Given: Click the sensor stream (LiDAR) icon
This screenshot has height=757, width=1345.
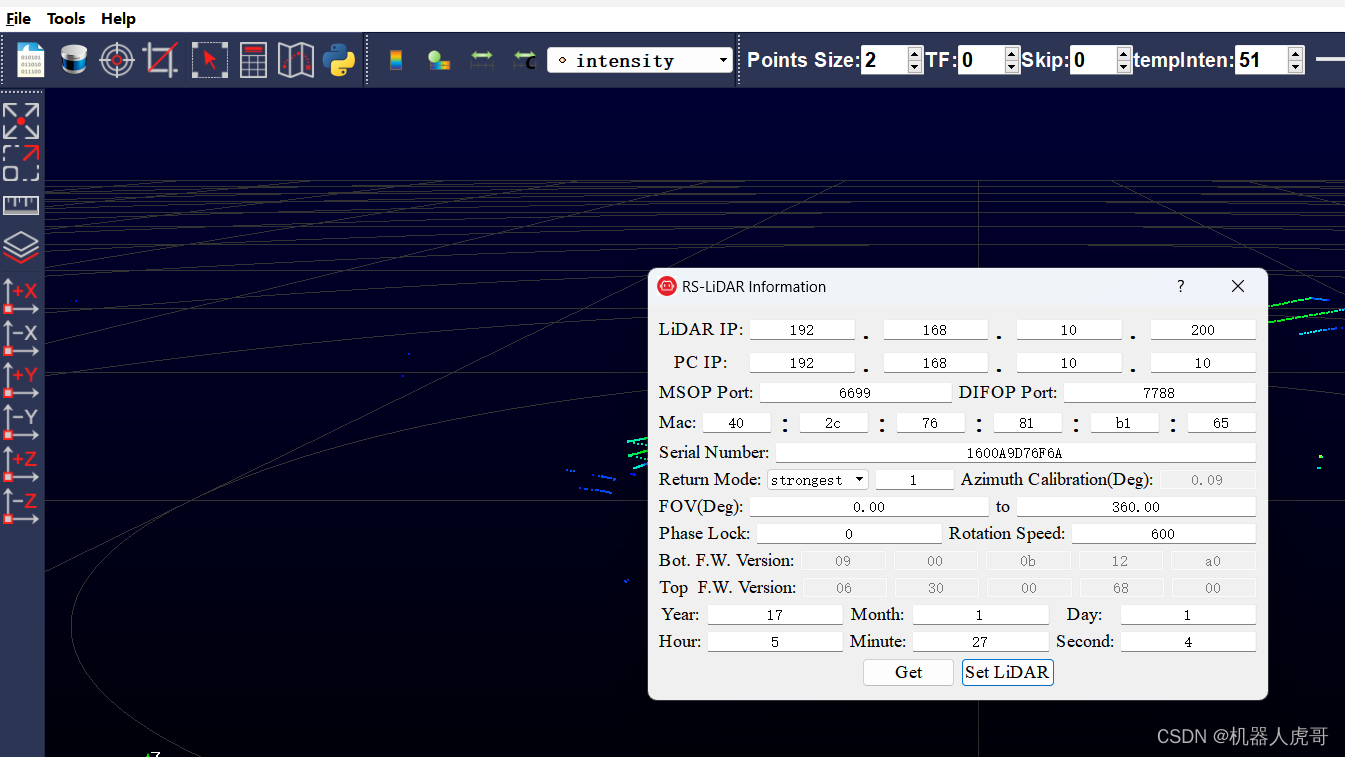Looking at the screenshot, I should (x=74, y=60).
